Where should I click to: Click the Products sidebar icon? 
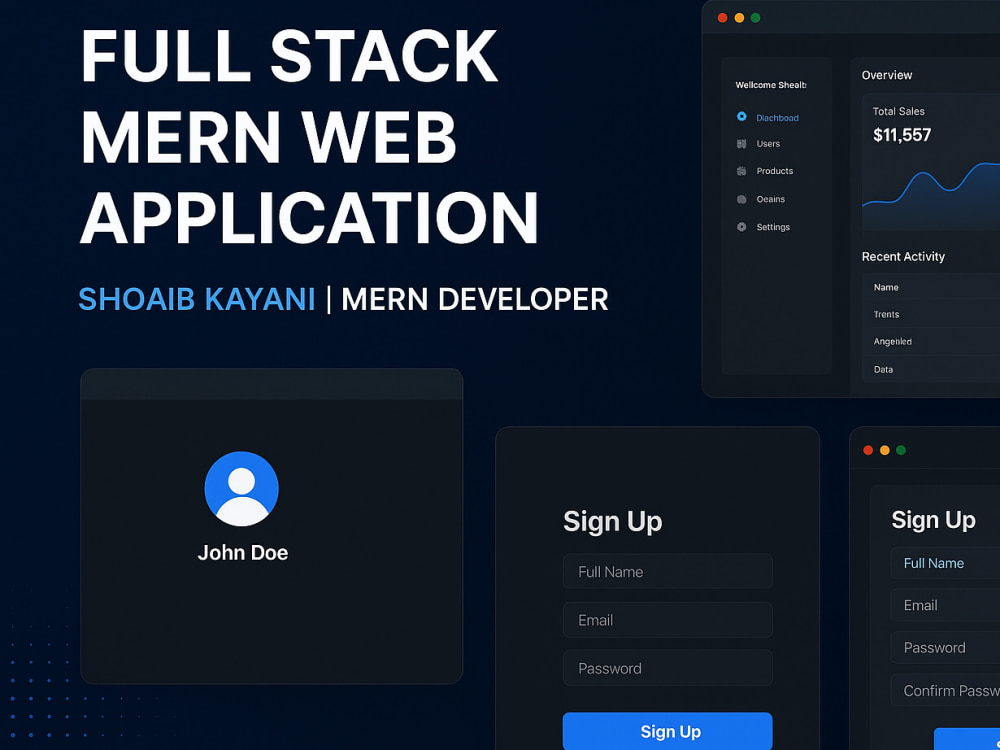(x=741, y=171)
